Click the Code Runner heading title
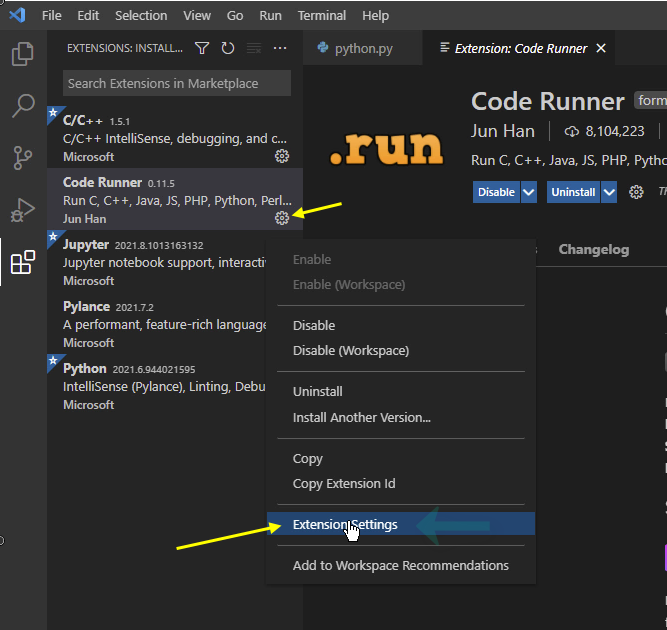The image size is (667, 630). click(x=547, y=101)
